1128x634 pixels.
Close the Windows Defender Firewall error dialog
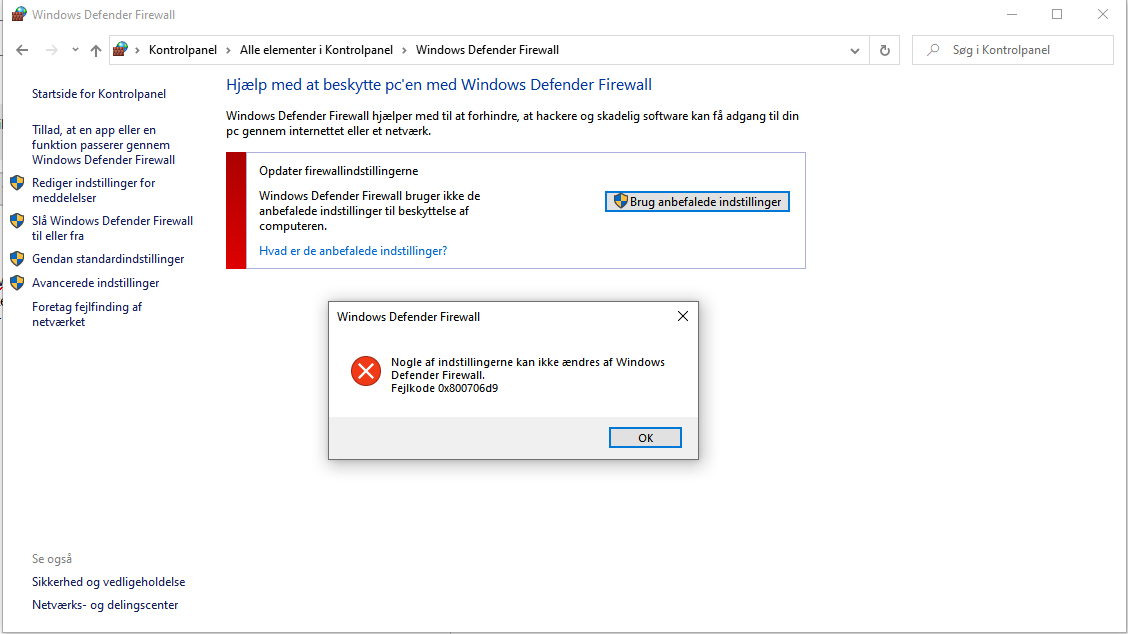[x=683, y=316]
